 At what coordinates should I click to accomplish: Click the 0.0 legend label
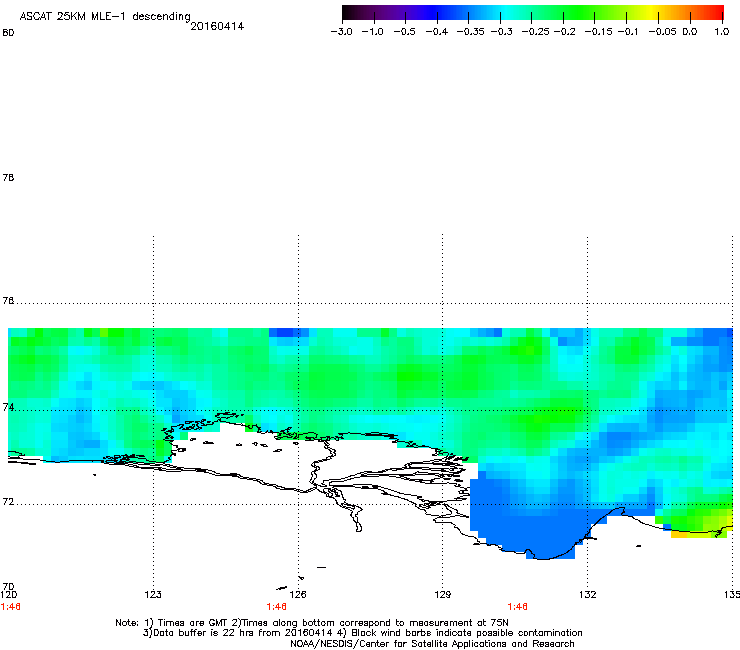pyautogui.click(x=690, y=32)
